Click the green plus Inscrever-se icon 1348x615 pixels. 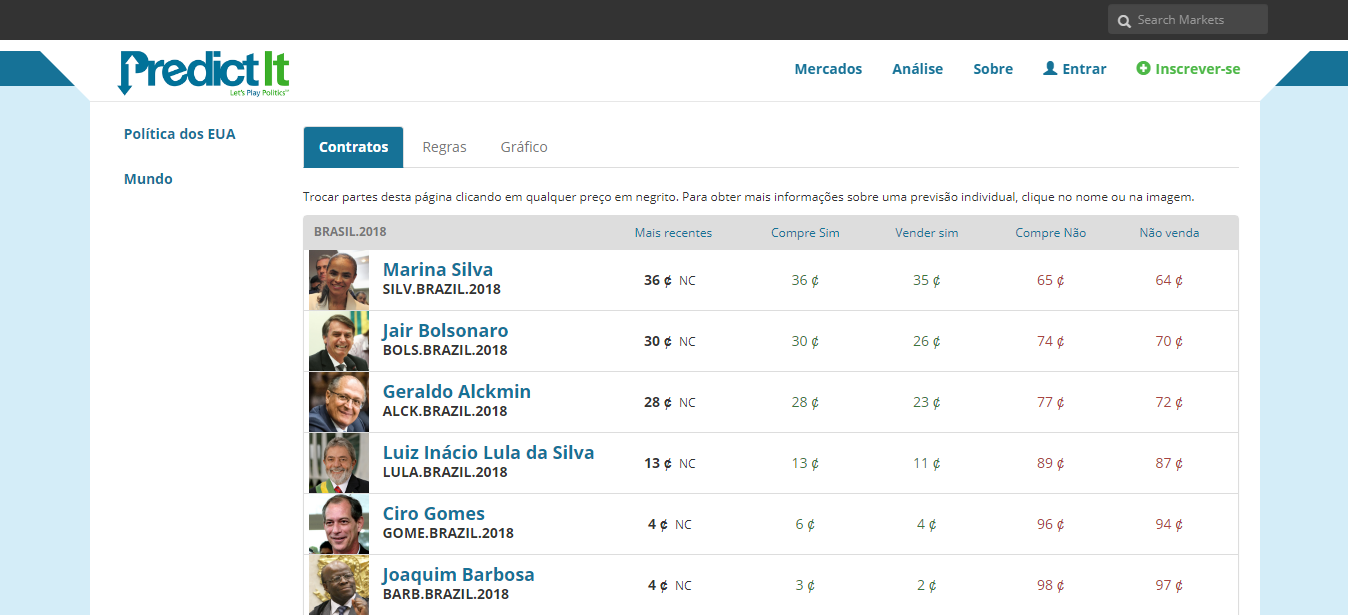click(1143, 68)
